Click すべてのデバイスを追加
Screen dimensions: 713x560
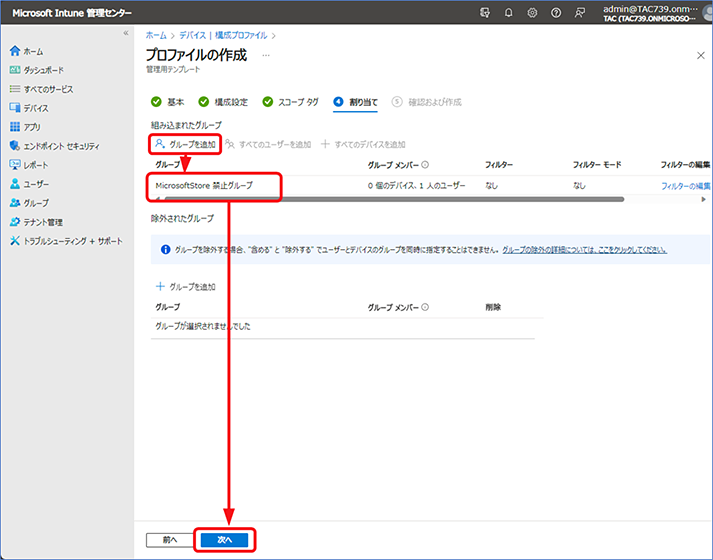pos(363,145)
